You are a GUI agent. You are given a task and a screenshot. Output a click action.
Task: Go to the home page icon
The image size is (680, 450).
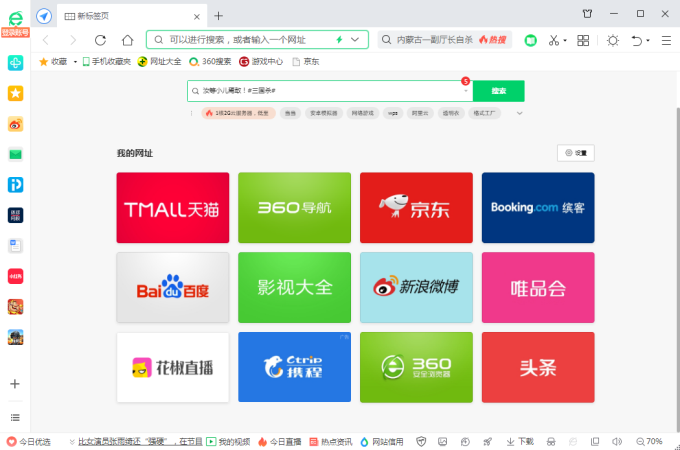pos(128,40)
